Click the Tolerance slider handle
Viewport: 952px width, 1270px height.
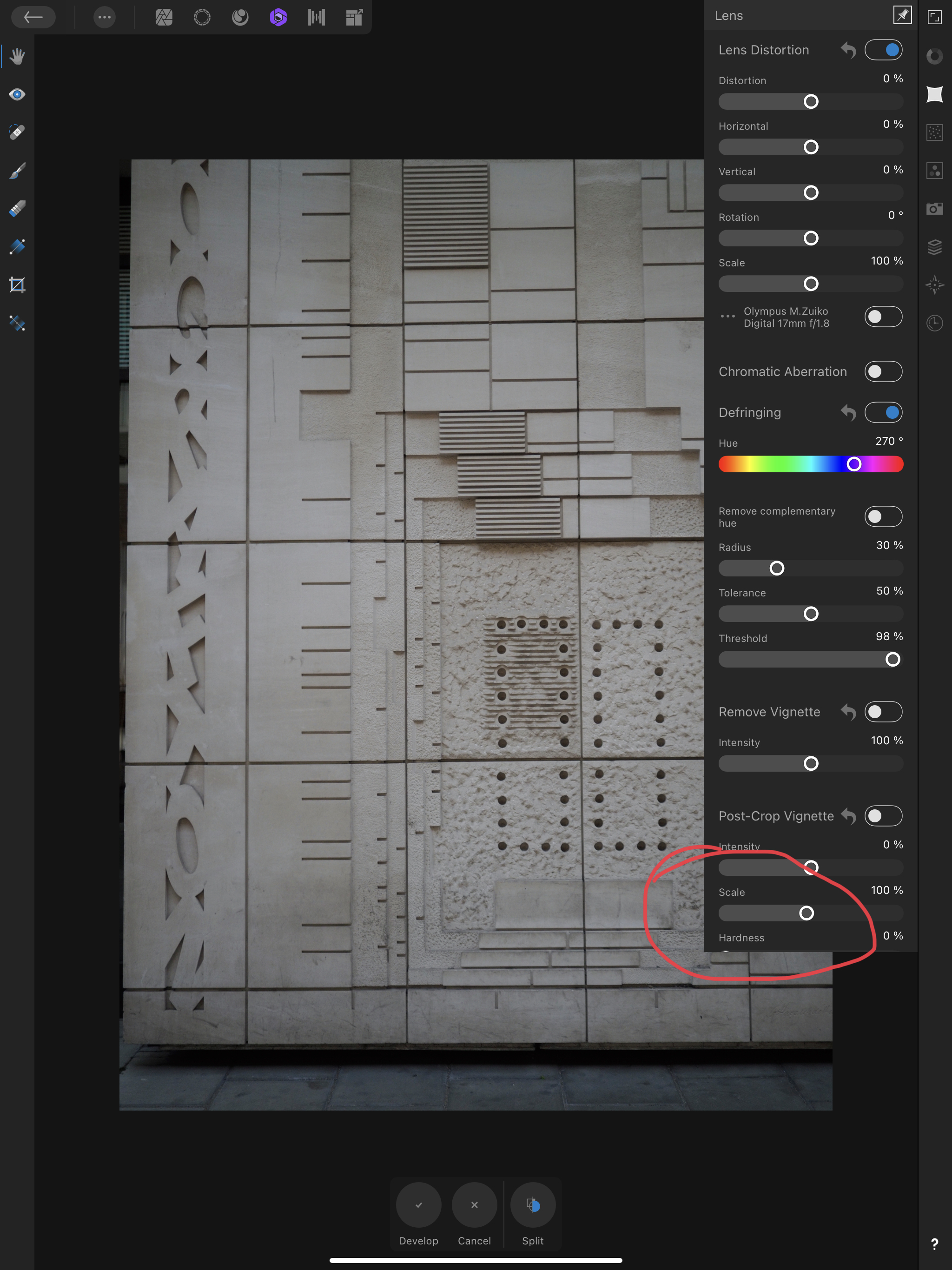[x=811, y=614]
